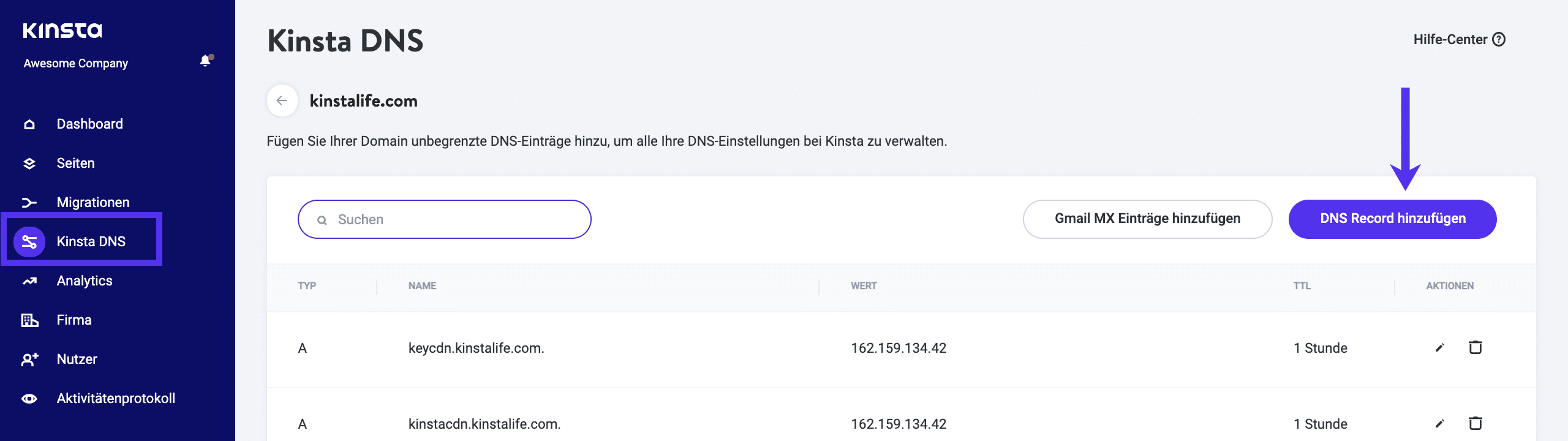The height and width of the screenshot is (441, 1568).
Task: Edit the kinstacdn.kinstalife.com record pencil icon
Action: (1439, 423)
